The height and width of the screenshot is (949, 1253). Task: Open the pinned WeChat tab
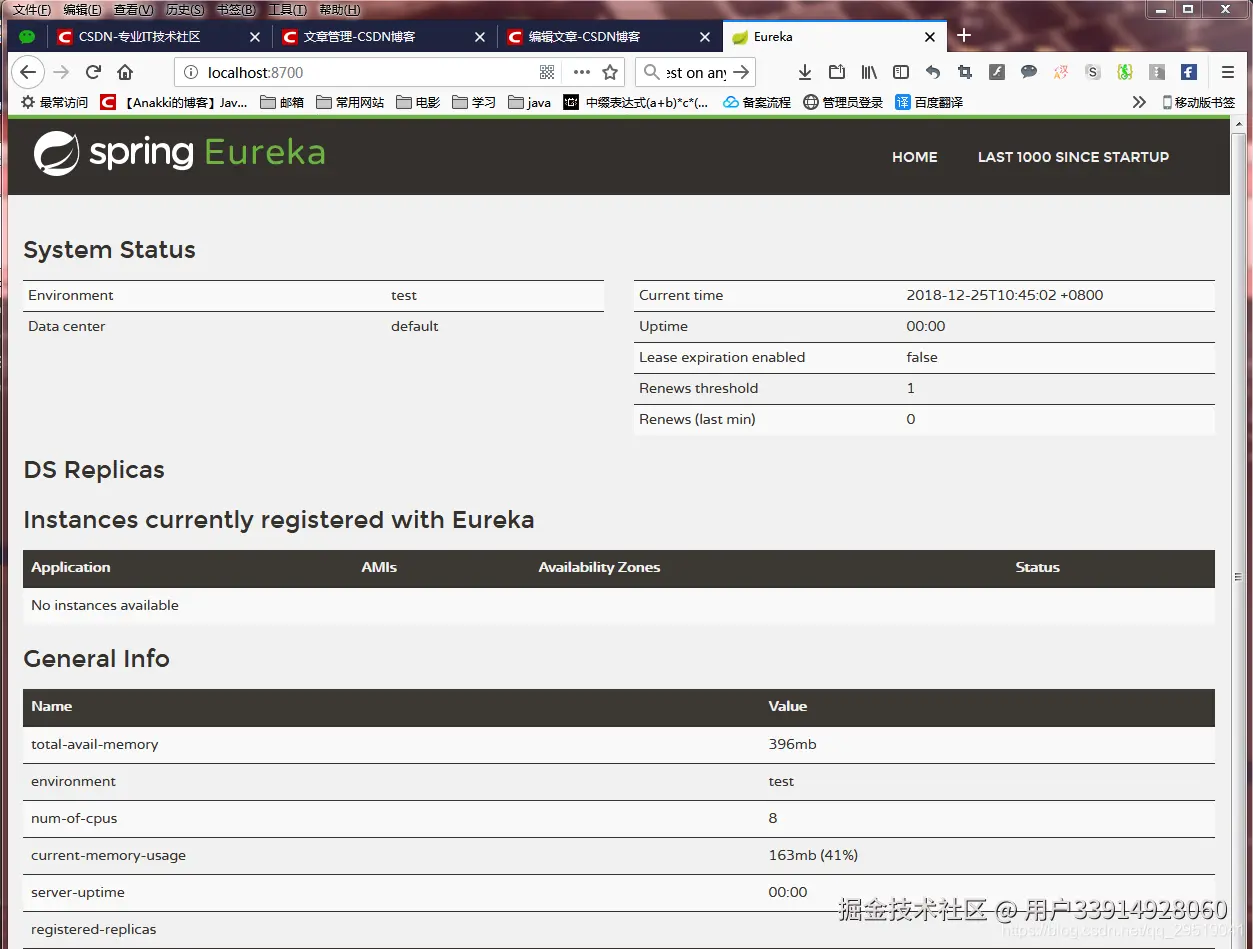(27, 37)
